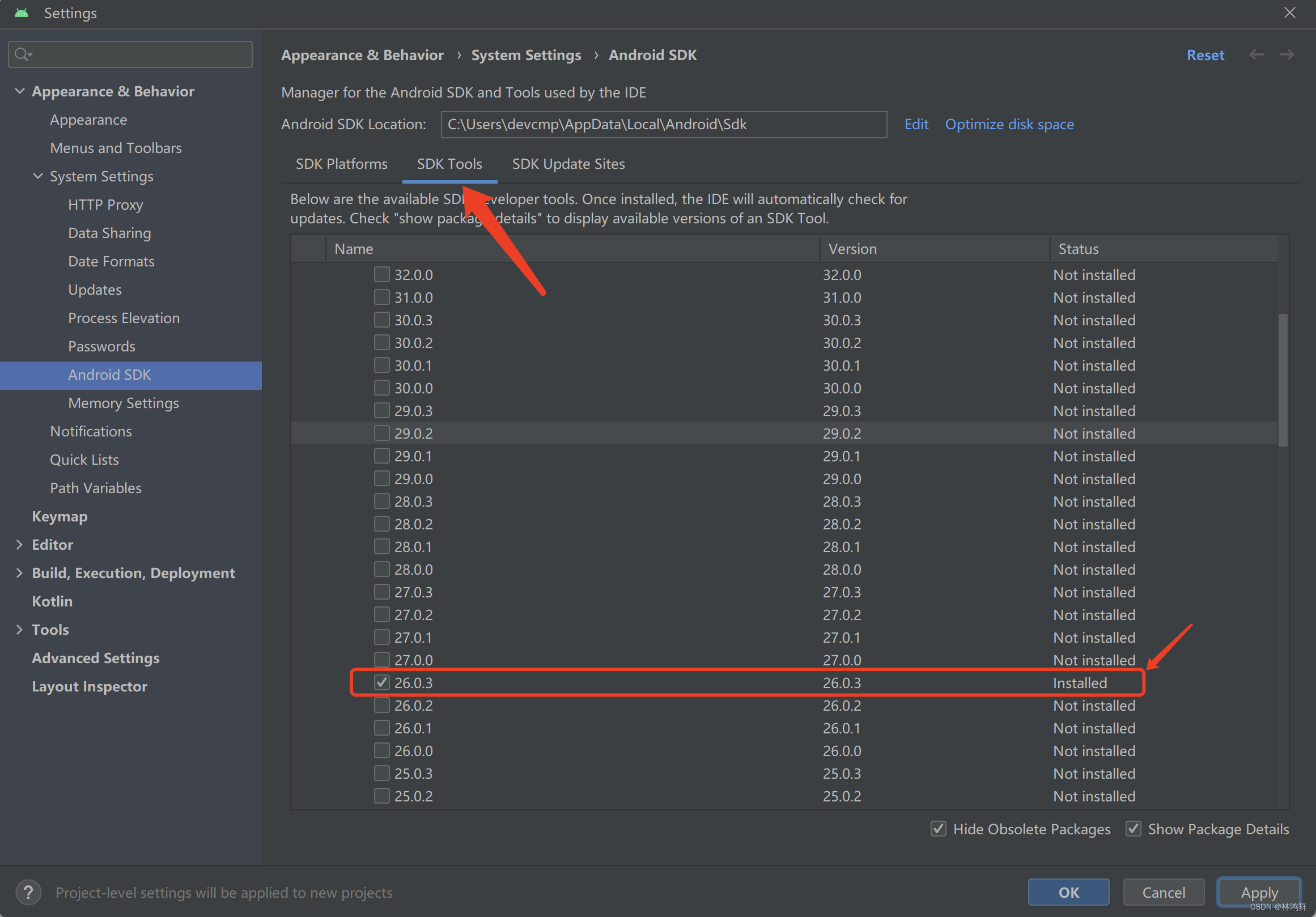Click the Android logo in title bar
1316x917 pixels.
22,12
